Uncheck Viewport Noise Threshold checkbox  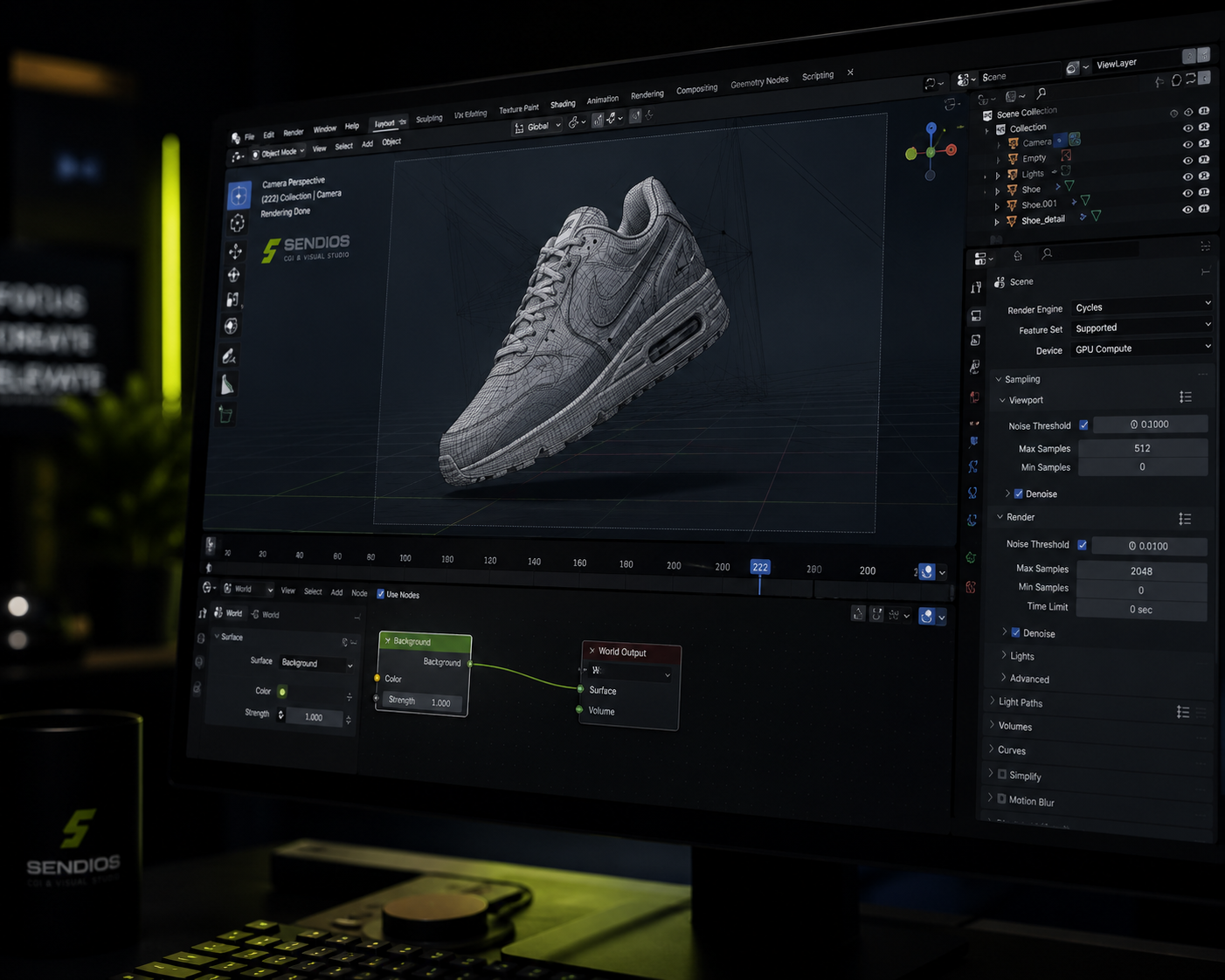tap(1083, 425)
